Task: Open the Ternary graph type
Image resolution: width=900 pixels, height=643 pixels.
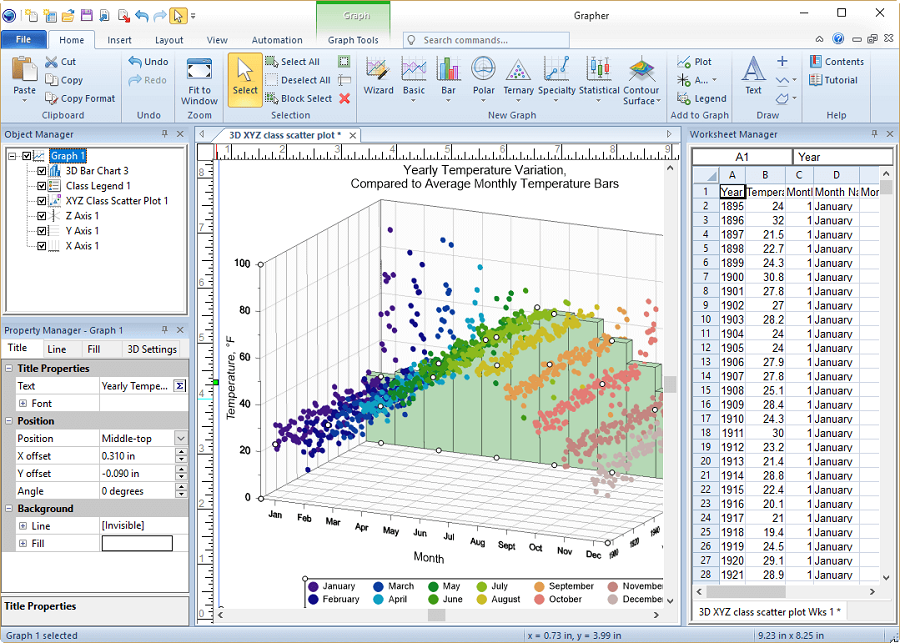Action: coord(518,75)
